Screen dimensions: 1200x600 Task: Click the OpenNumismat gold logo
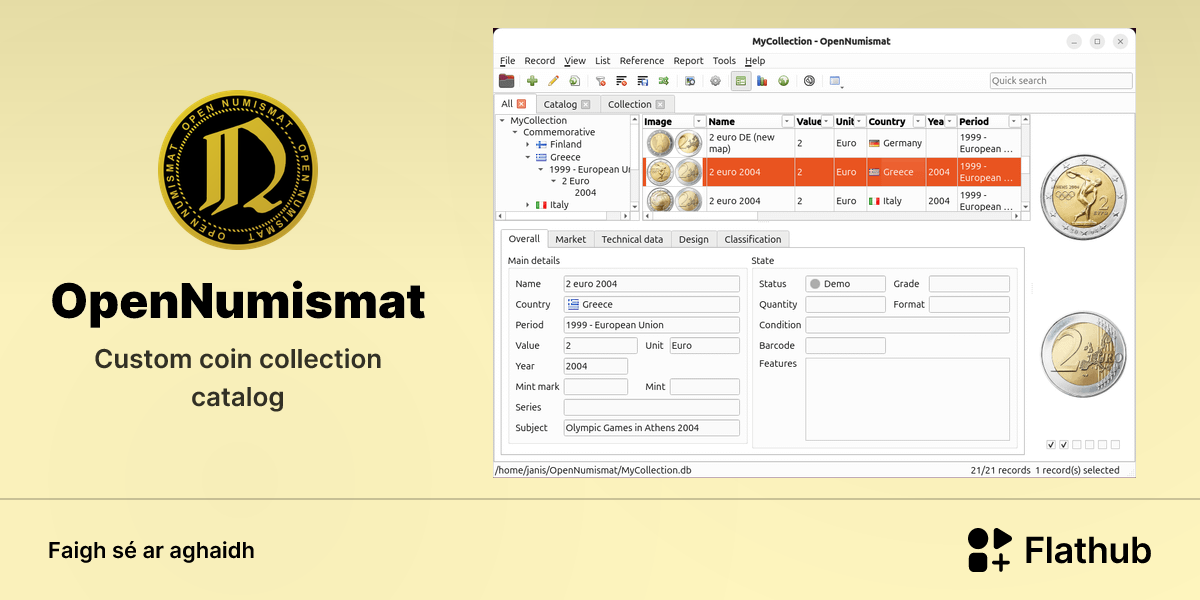click(x=238, y=170)
